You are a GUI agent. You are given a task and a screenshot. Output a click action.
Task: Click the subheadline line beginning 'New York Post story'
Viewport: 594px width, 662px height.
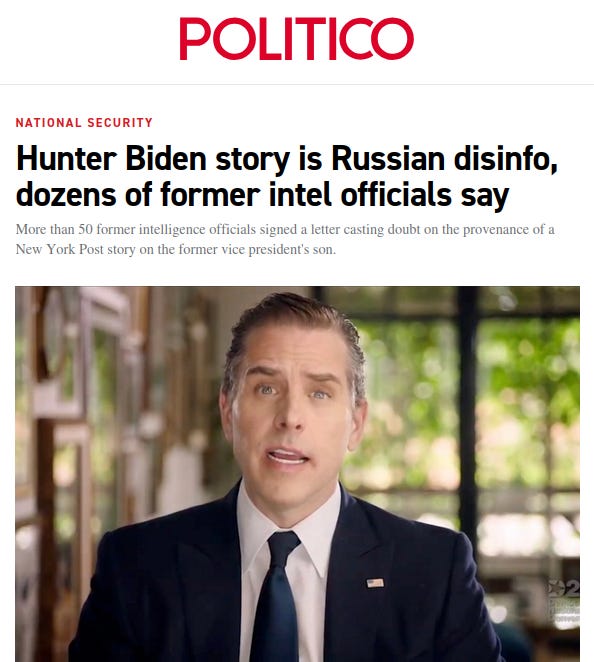pos(176,250)
